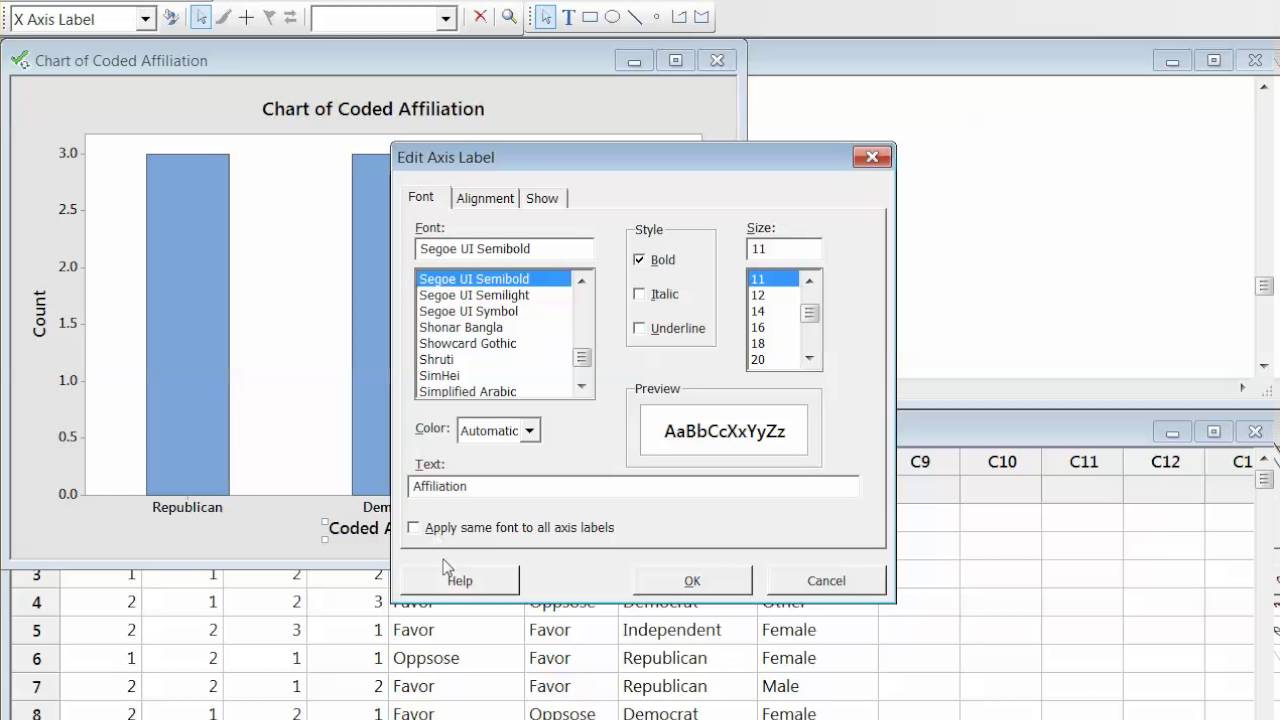Select worksheet row header 5
The height and width of the screenshot is (720, 1280).
point(37,630)
